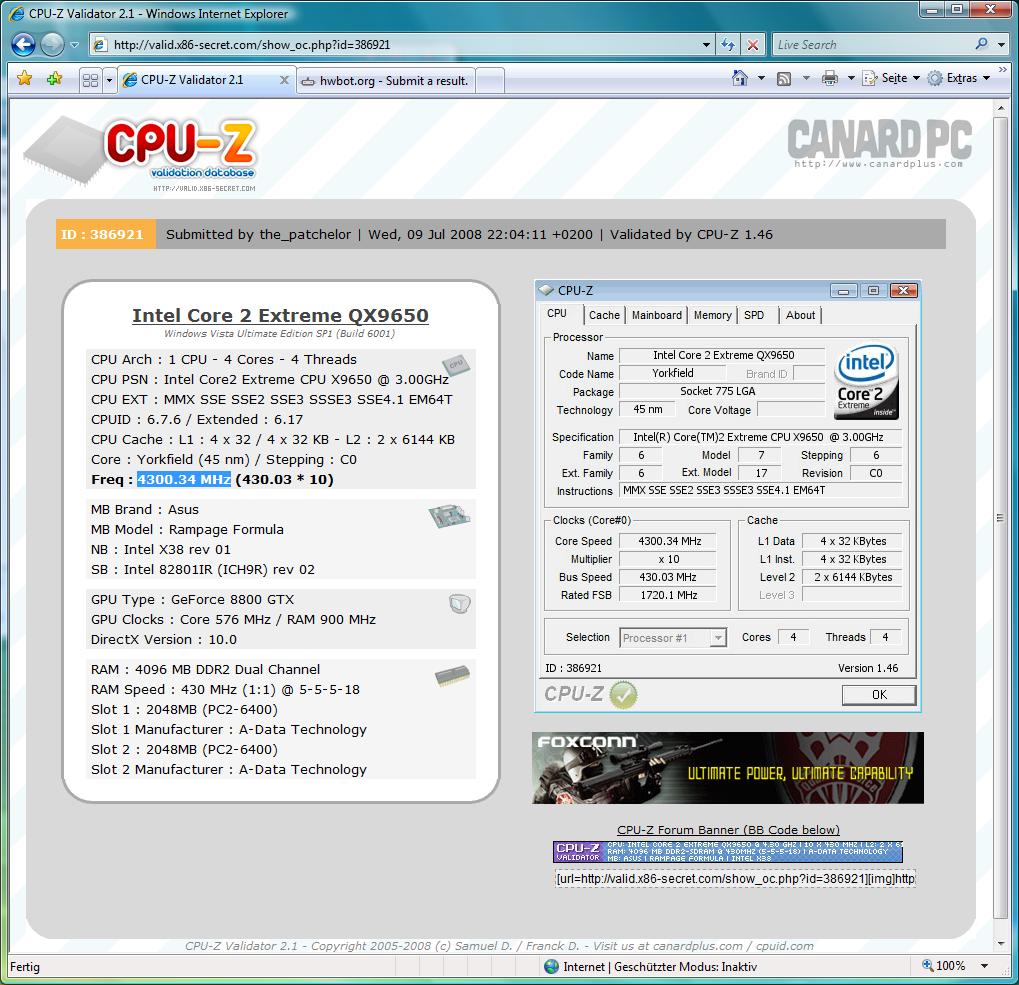
Task: Open the Extras menu
Action: click(x=959, y=78)
